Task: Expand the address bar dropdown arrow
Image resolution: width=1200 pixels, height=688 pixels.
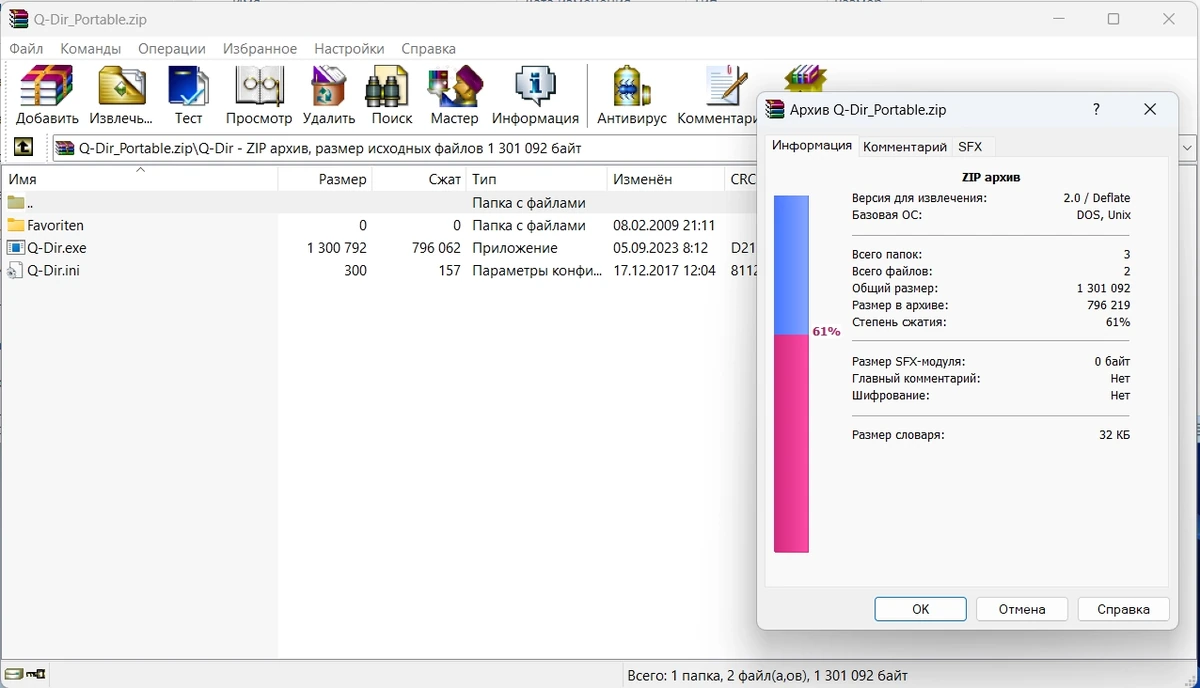Action: tap(1188, 148)
